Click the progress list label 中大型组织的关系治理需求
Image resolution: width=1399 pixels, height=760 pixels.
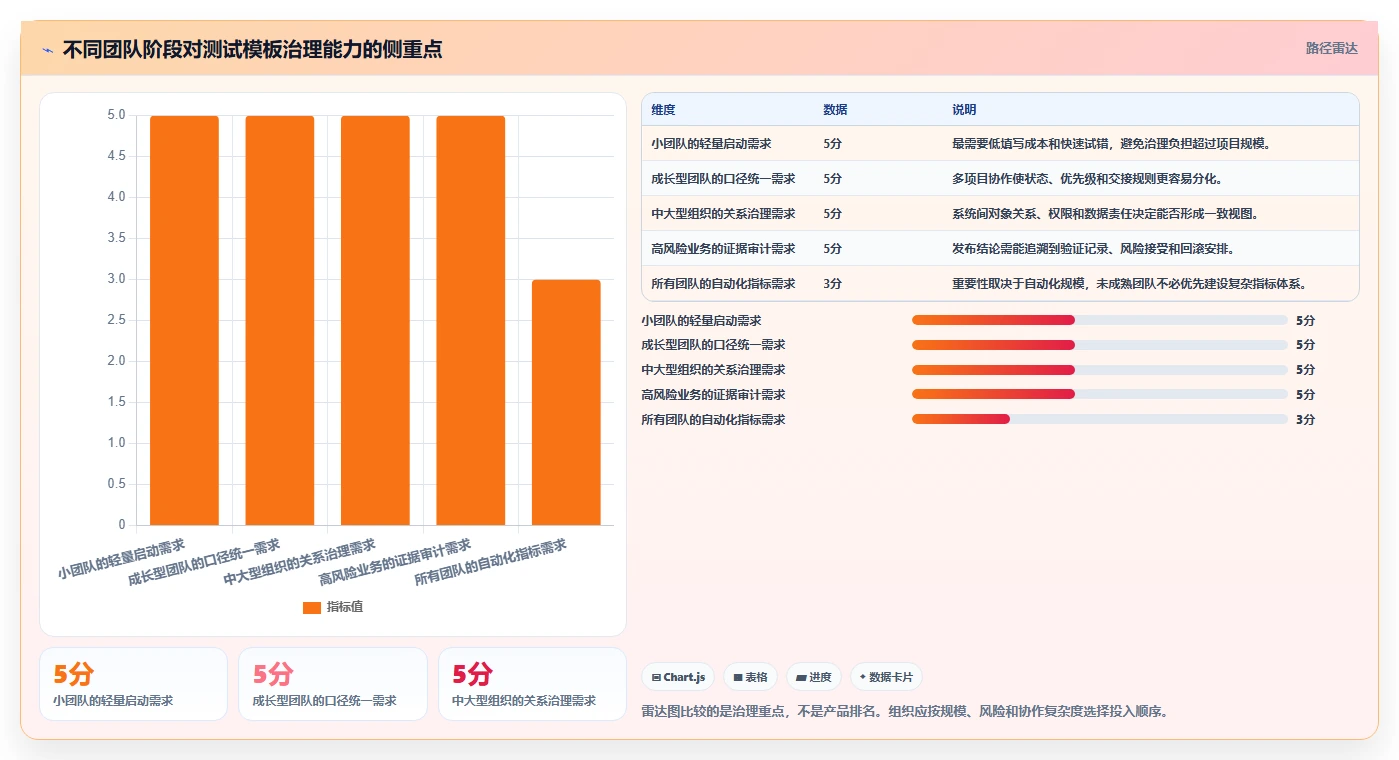(x=713, y=370)
